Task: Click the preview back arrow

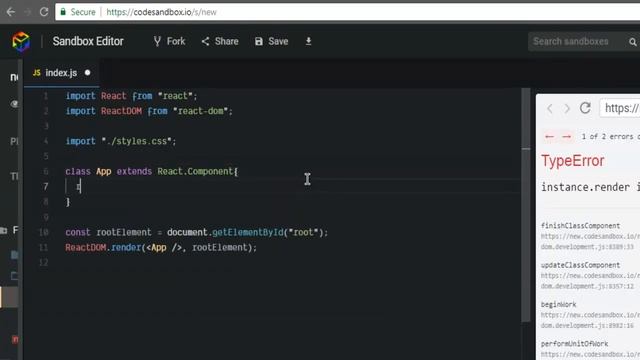Action: click(550, 108)
